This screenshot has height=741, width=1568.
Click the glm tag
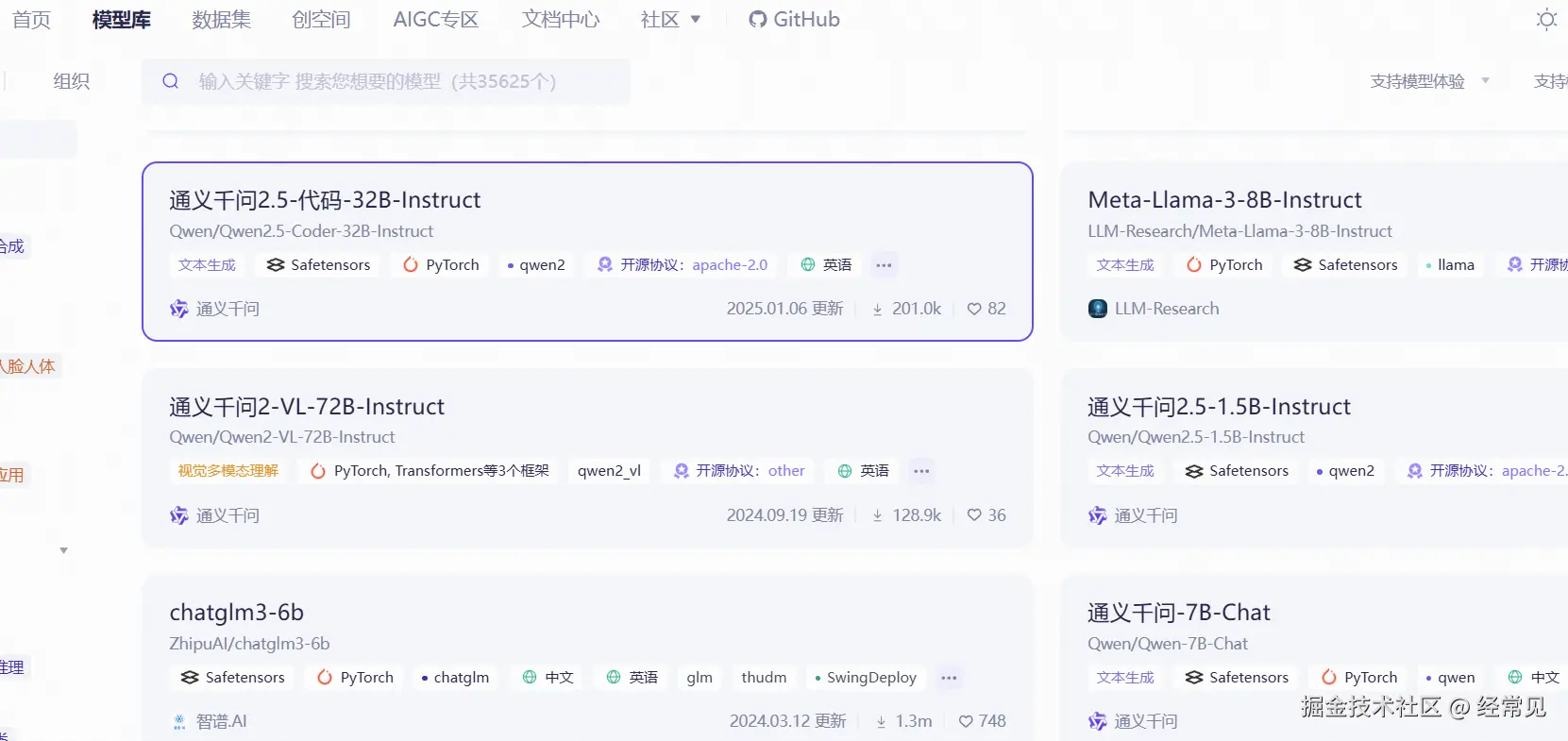coord(700,678)
